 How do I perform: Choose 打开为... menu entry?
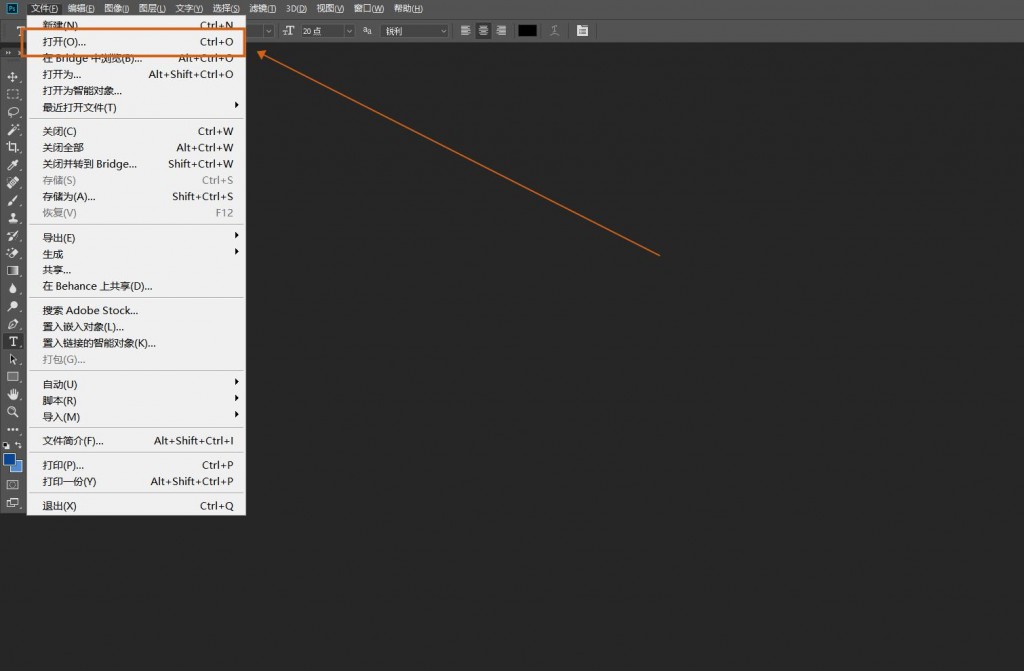(x=136, y=74)
